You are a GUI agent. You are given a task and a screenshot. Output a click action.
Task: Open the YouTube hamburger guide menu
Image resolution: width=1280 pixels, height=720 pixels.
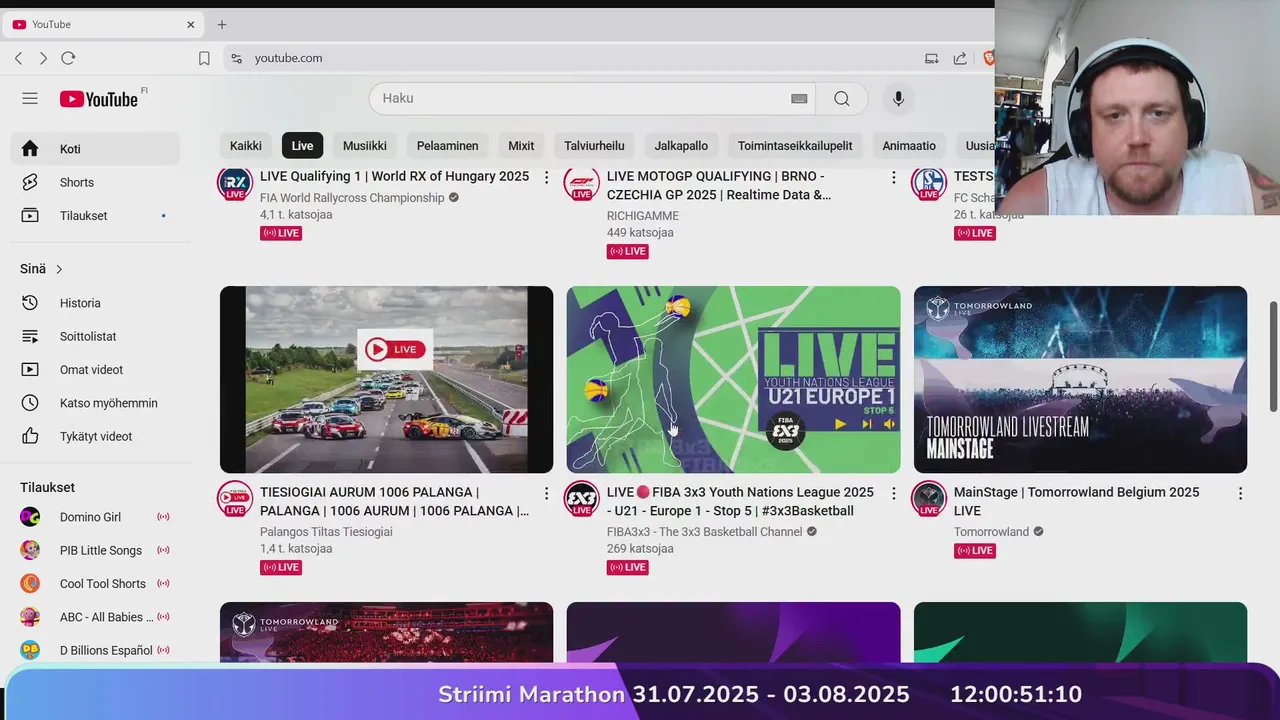(30, 98)
